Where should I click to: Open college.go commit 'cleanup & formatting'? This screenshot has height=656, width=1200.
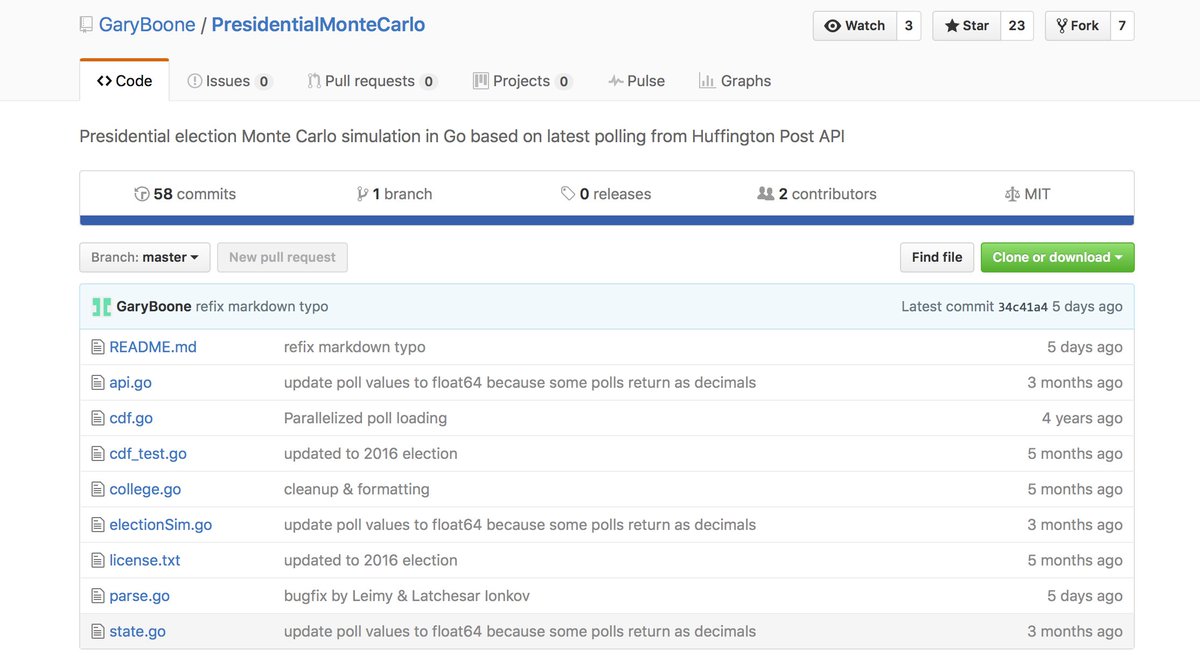point(356,489)
